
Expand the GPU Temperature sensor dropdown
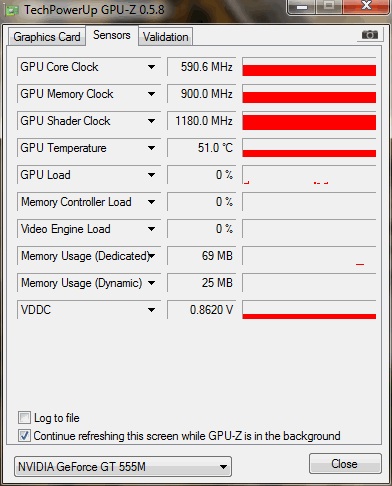151,148
